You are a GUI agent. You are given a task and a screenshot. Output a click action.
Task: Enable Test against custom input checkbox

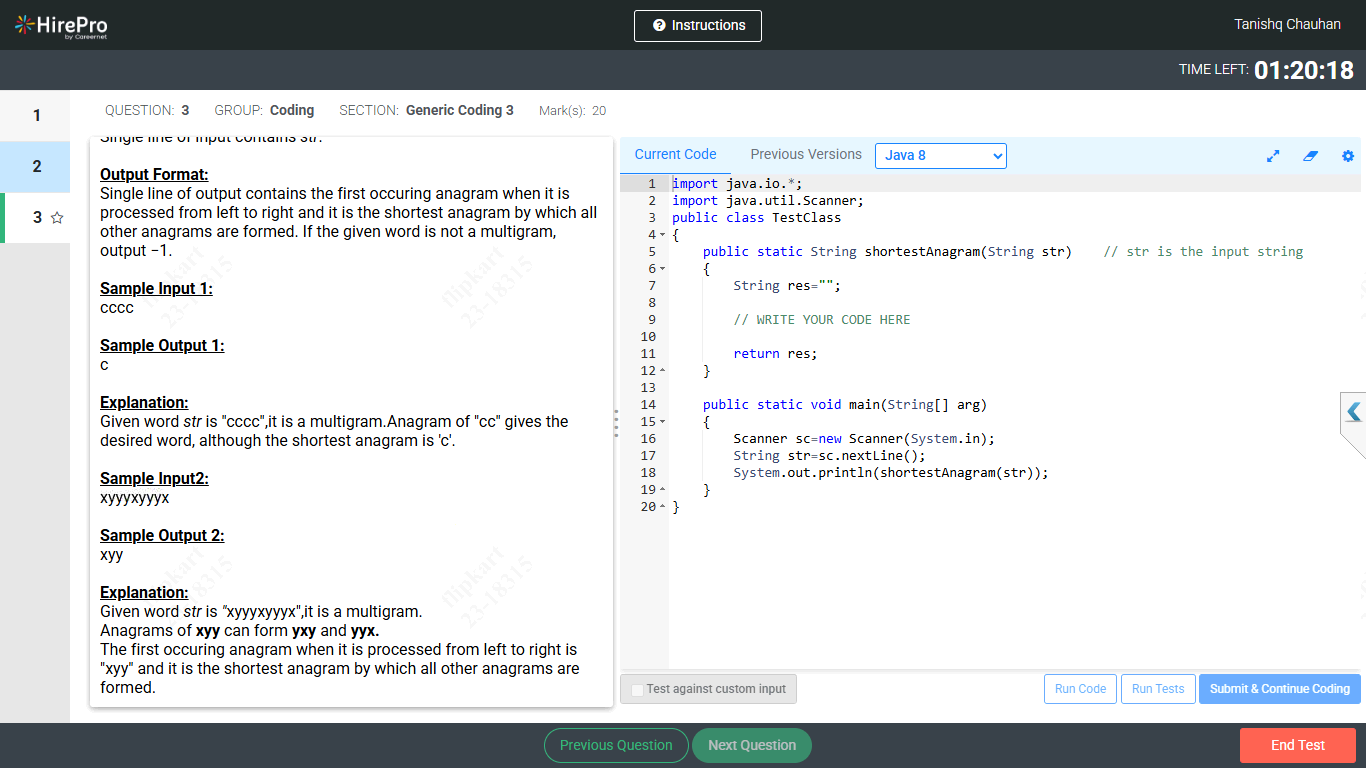coord(638,690)
